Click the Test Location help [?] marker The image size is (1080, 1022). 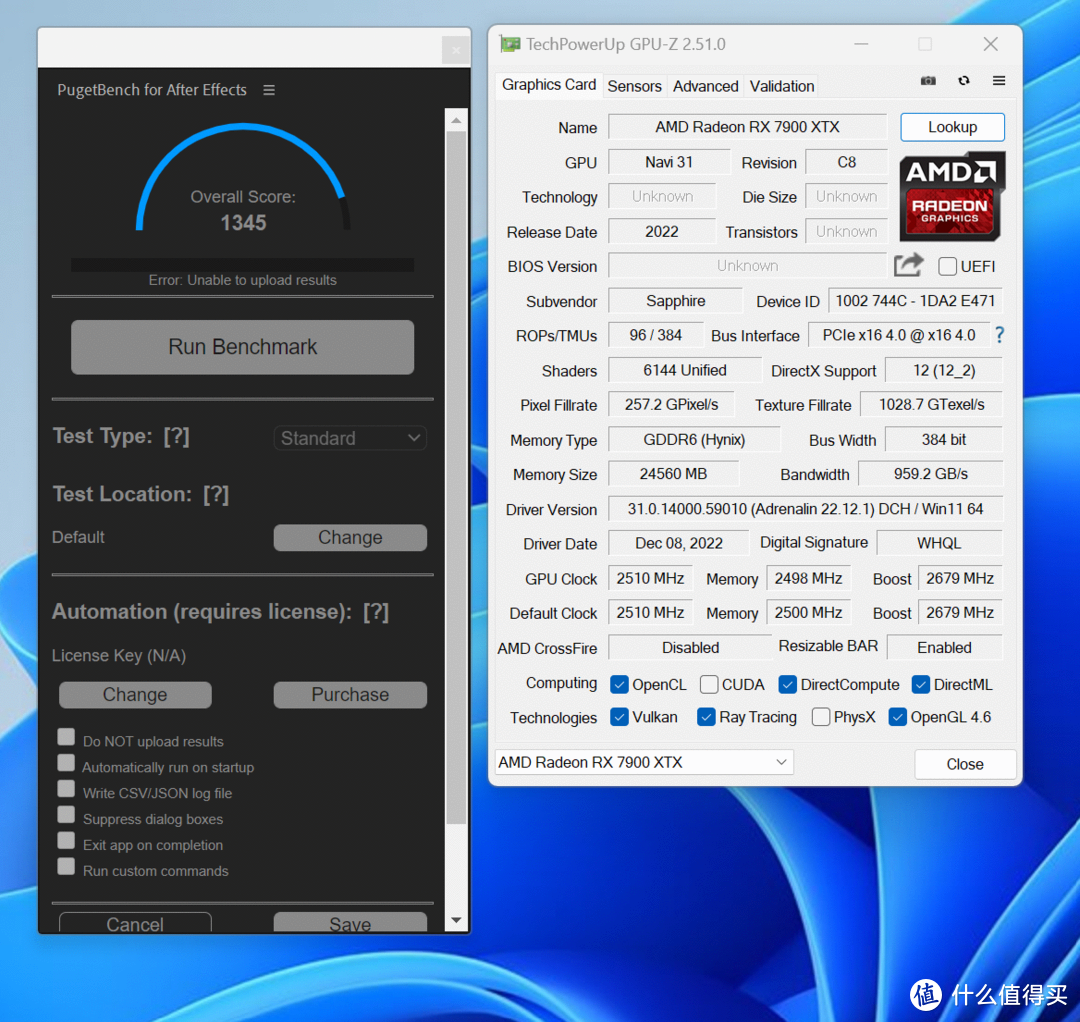[216, 494]
